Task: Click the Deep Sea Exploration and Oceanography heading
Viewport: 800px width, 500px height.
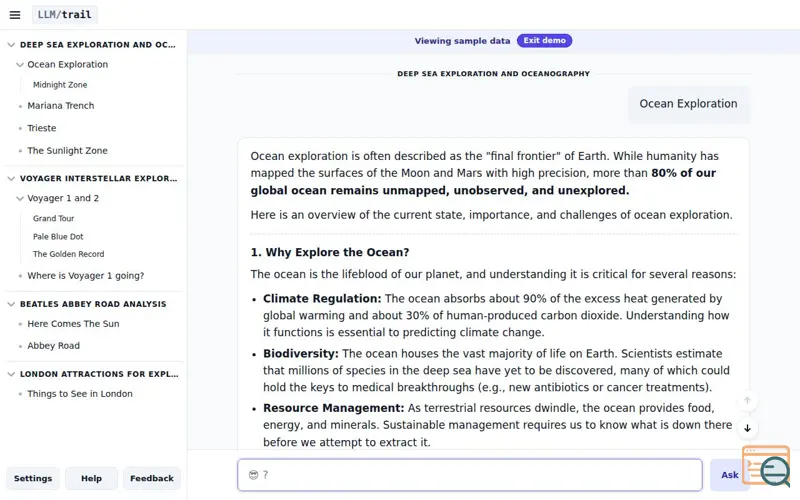Action: (x=493, y=74)
